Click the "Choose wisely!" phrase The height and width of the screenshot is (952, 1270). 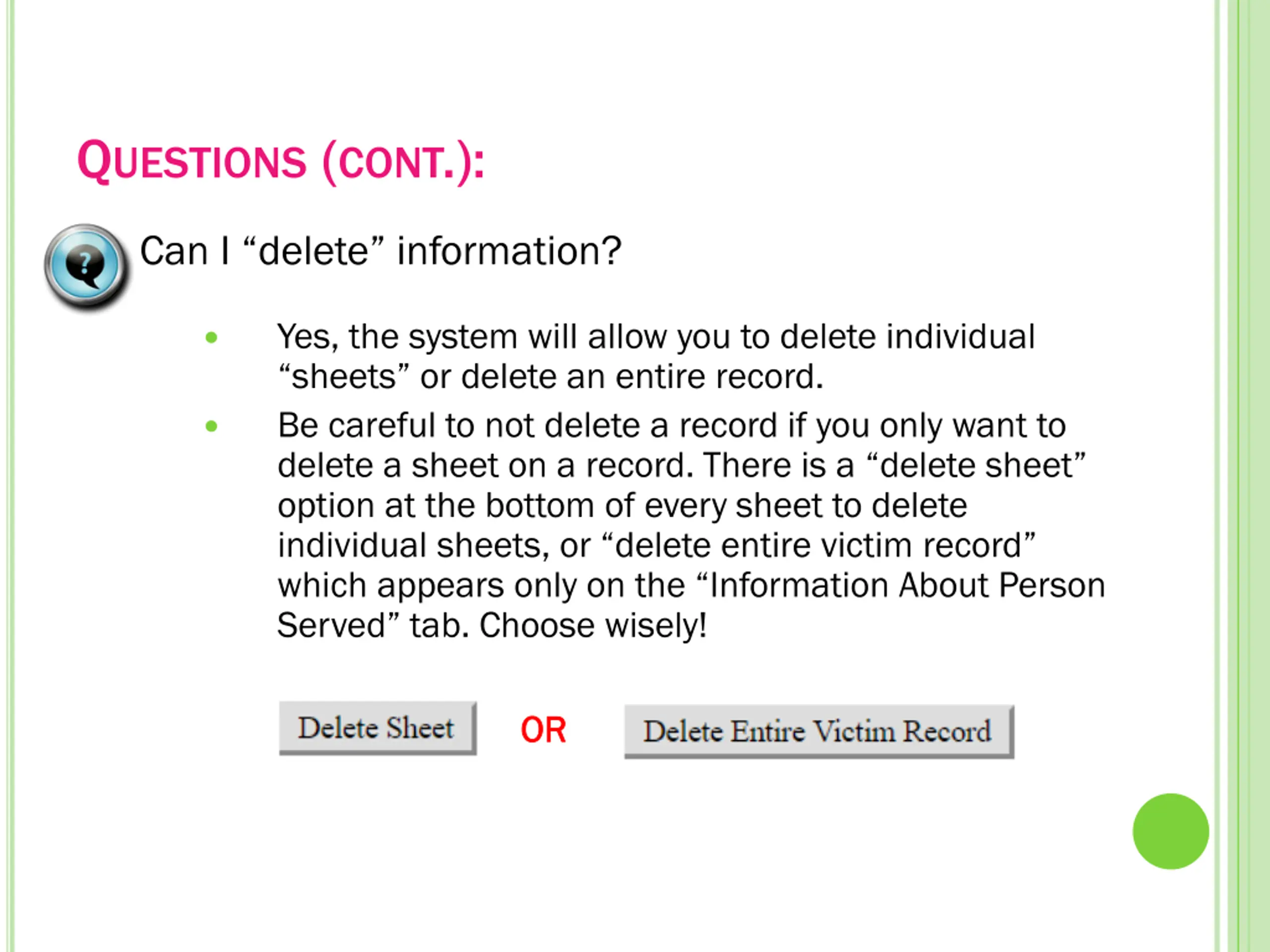click(593, 625)
